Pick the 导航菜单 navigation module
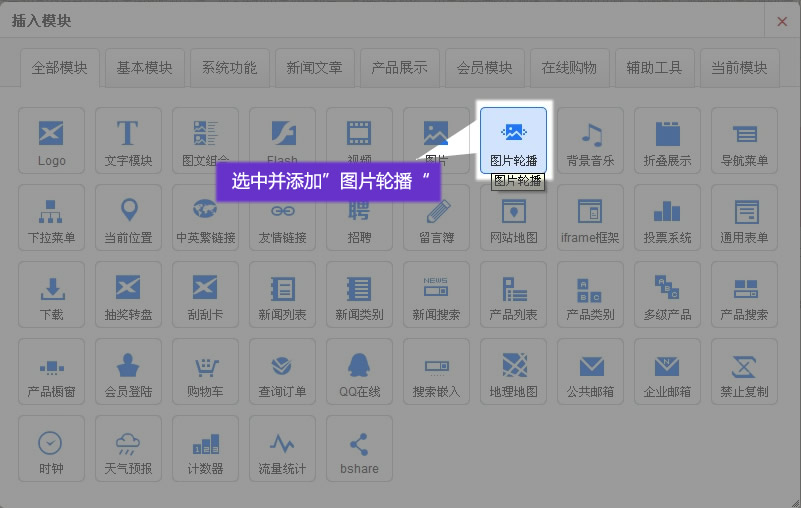Viewport: 801px width, 508px height. [x=744, y=141]
